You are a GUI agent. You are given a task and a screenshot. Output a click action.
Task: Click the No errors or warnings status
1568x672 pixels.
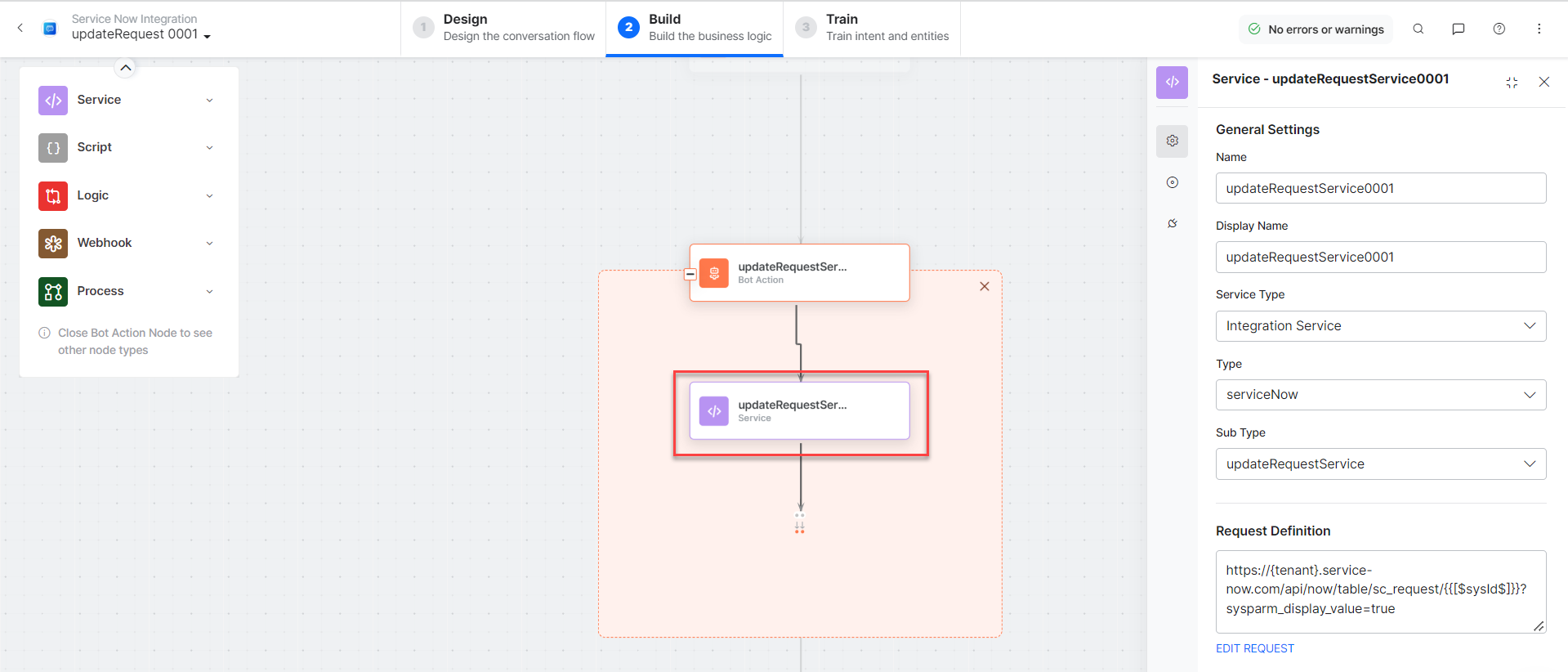point(1316,29)
